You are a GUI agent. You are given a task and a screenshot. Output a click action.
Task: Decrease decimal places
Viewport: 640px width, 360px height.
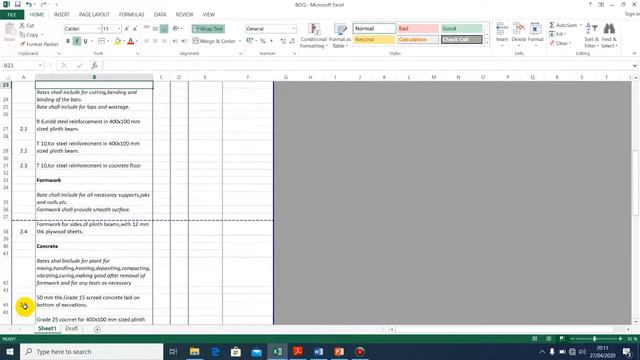[292, 41]
